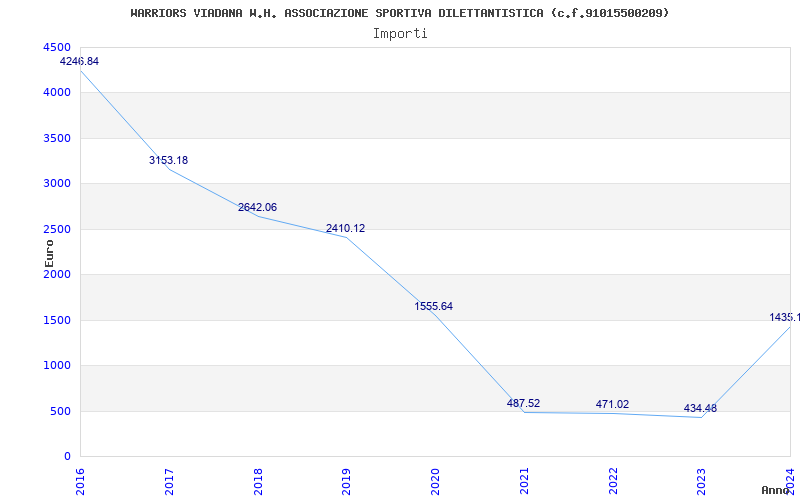Click the 2023 x-axis year label
The width and height of the screenshot is (800, 500).
pos(702,482)
